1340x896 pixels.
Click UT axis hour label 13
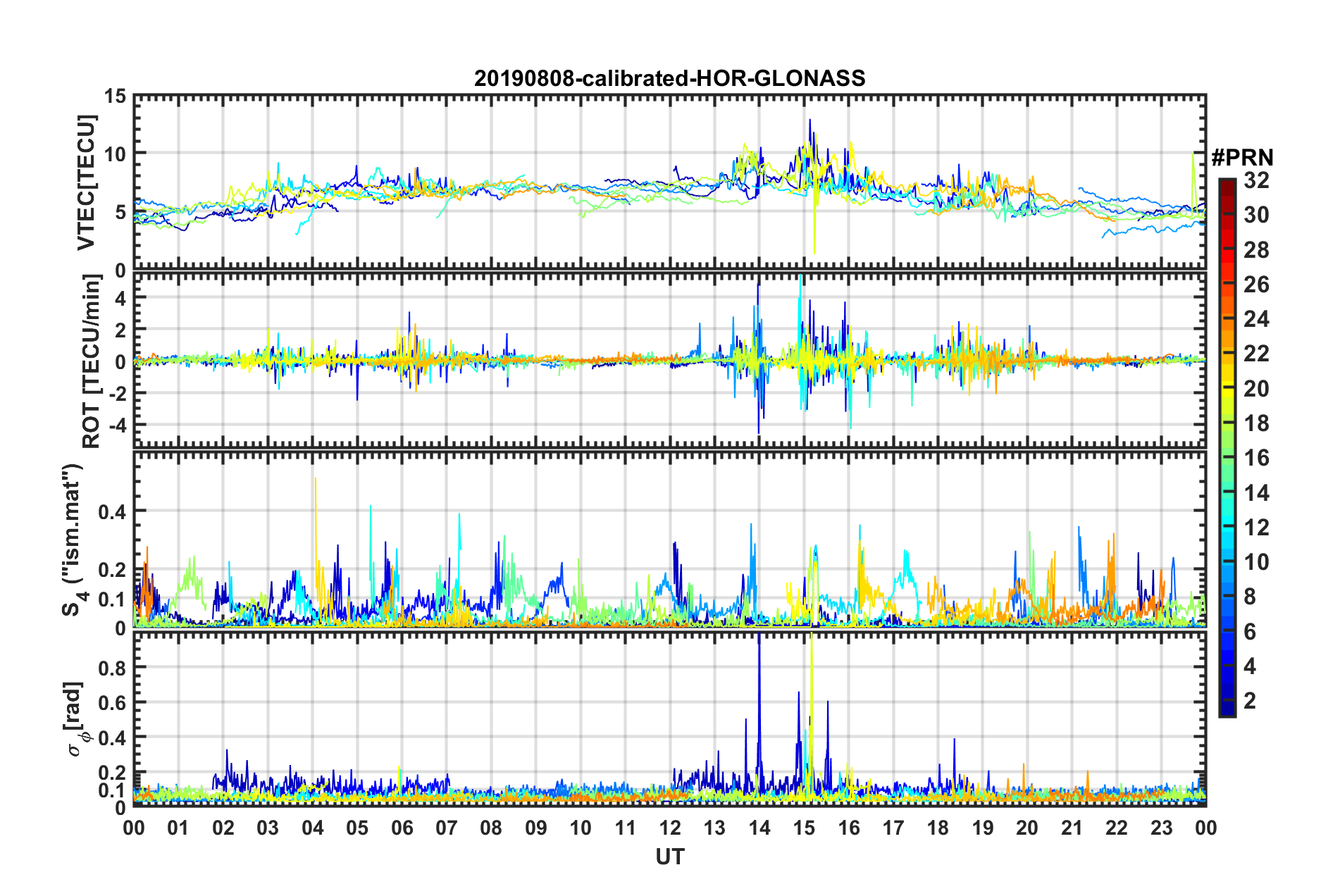(714, 828)
